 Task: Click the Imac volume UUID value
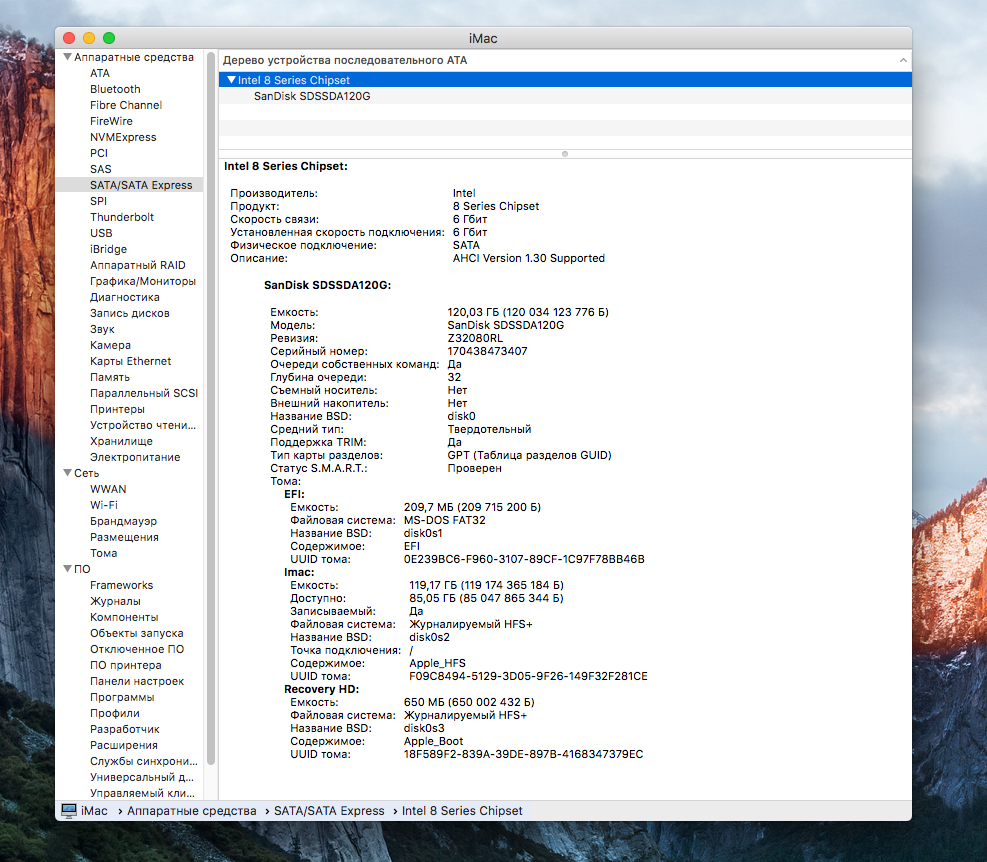pyautogui.click(x=528, y=676)
